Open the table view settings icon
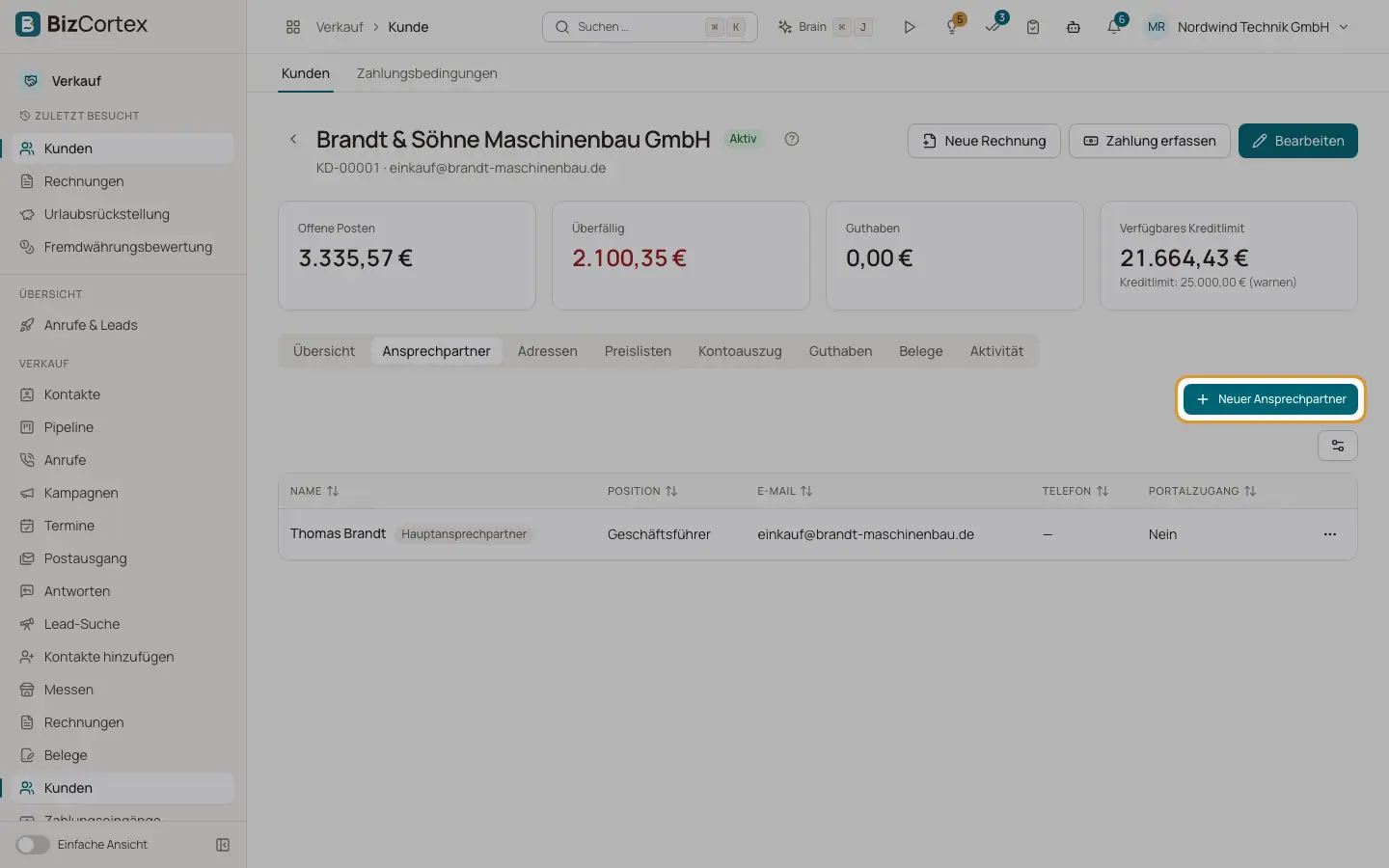Screen dimensions: 1389x868 [1338, 446]
